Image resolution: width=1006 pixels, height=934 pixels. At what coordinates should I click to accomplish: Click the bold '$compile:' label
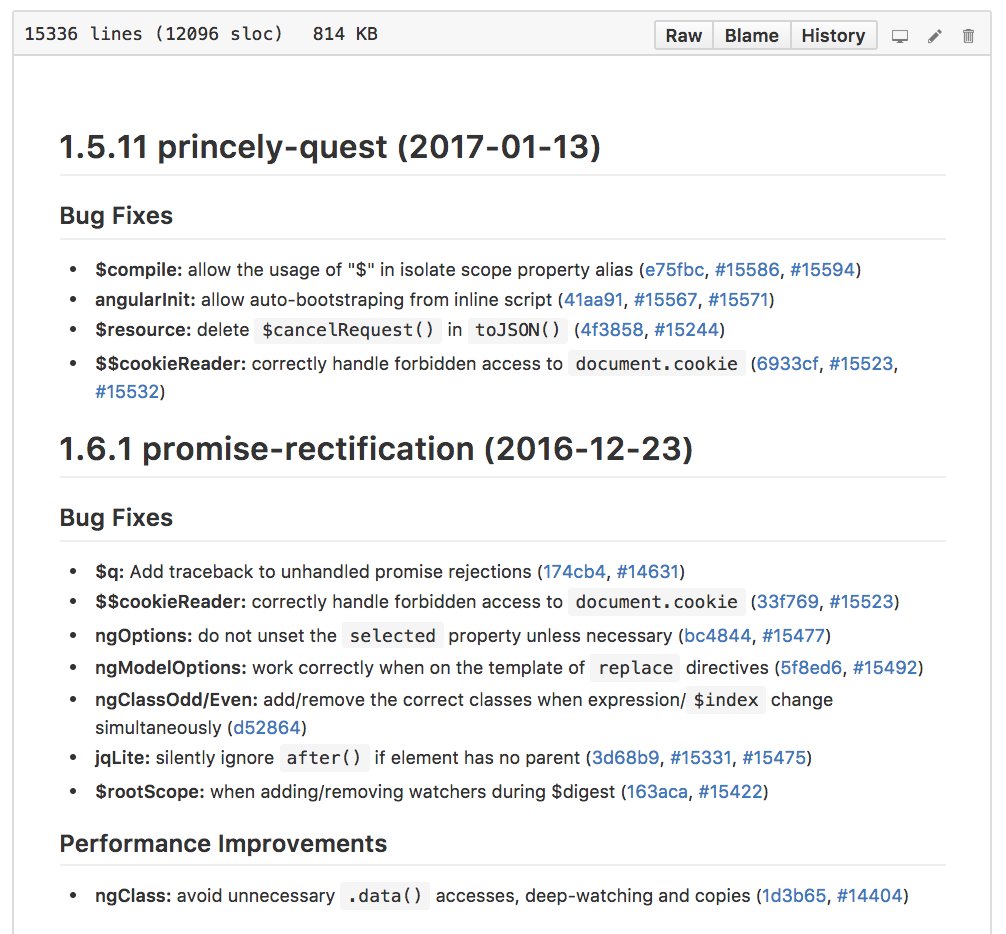139,269
